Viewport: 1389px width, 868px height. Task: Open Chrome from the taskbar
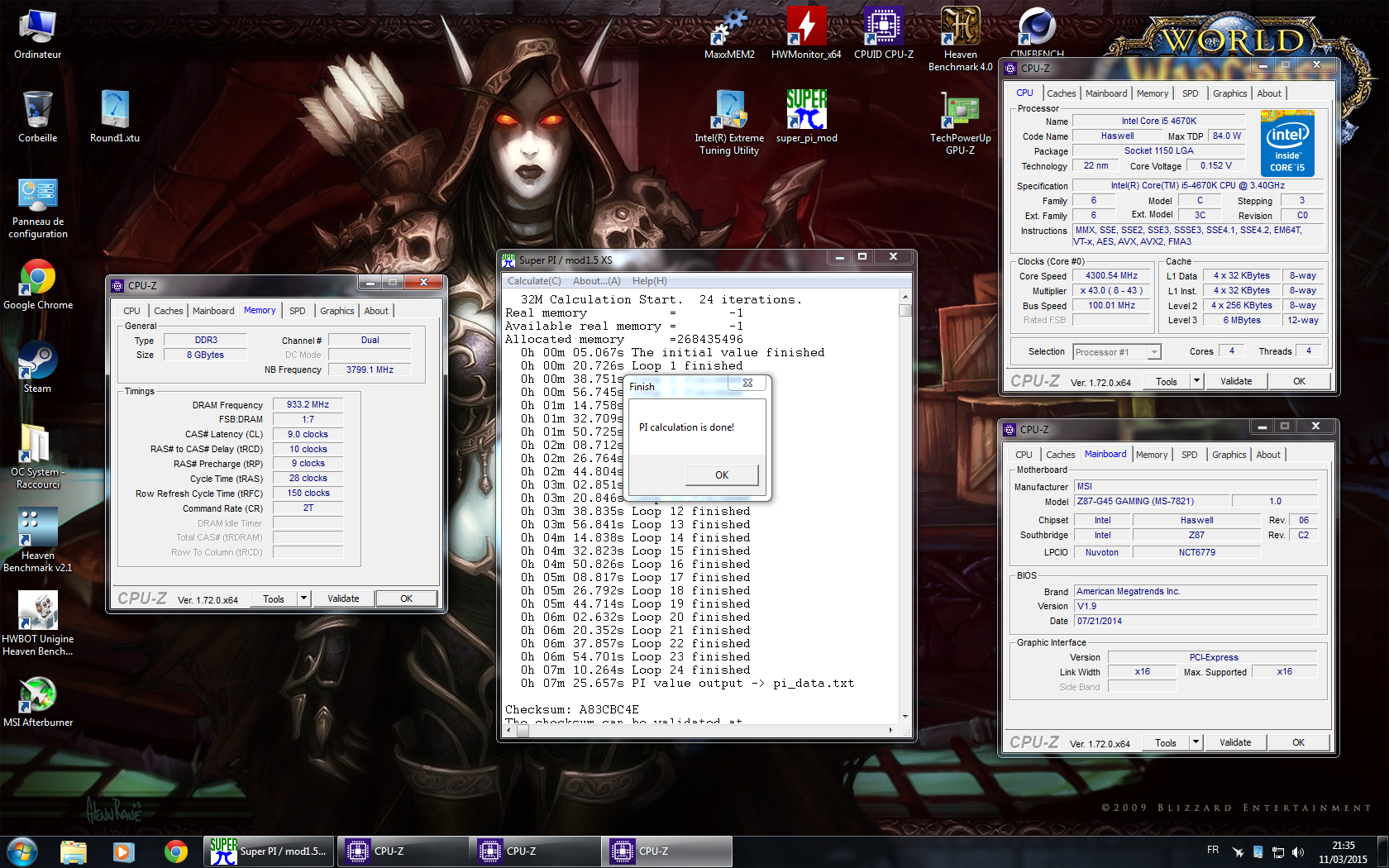click(176, 851)
